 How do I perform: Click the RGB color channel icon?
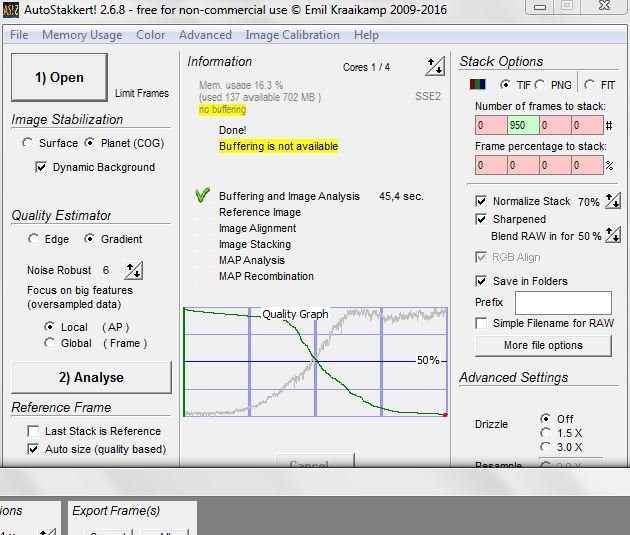(x=478, y=84)
